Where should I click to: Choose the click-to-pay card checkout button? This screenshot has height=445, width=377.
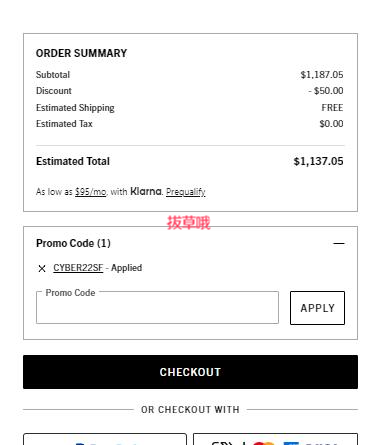275,439
